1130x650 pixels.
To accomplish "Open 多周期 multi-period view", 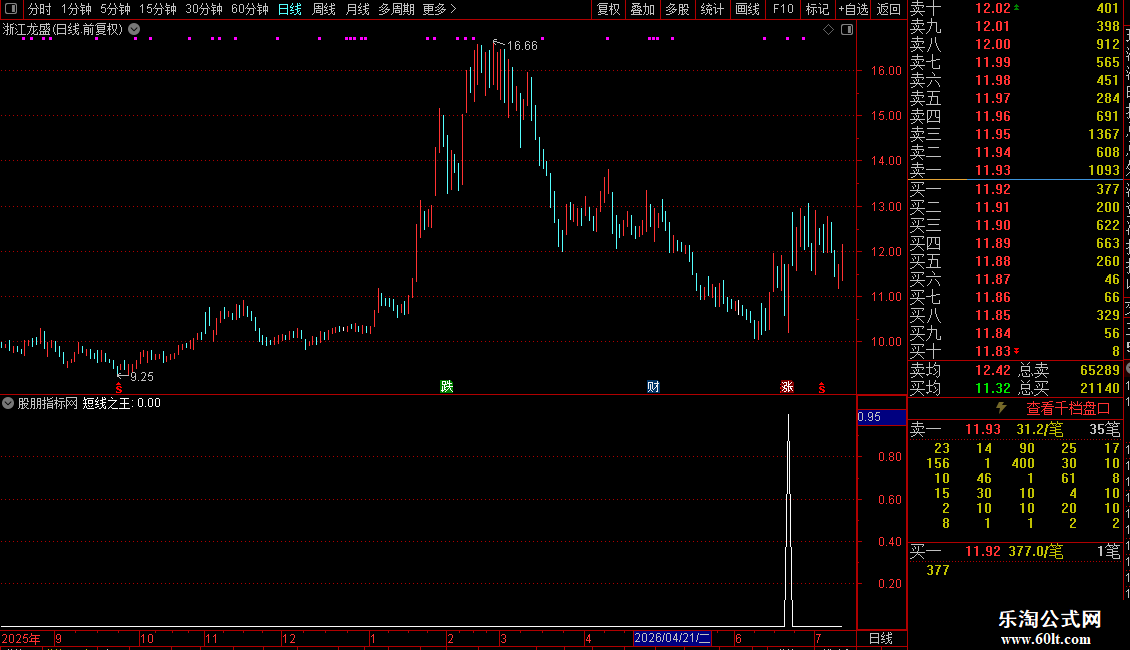I will [396, 9].
